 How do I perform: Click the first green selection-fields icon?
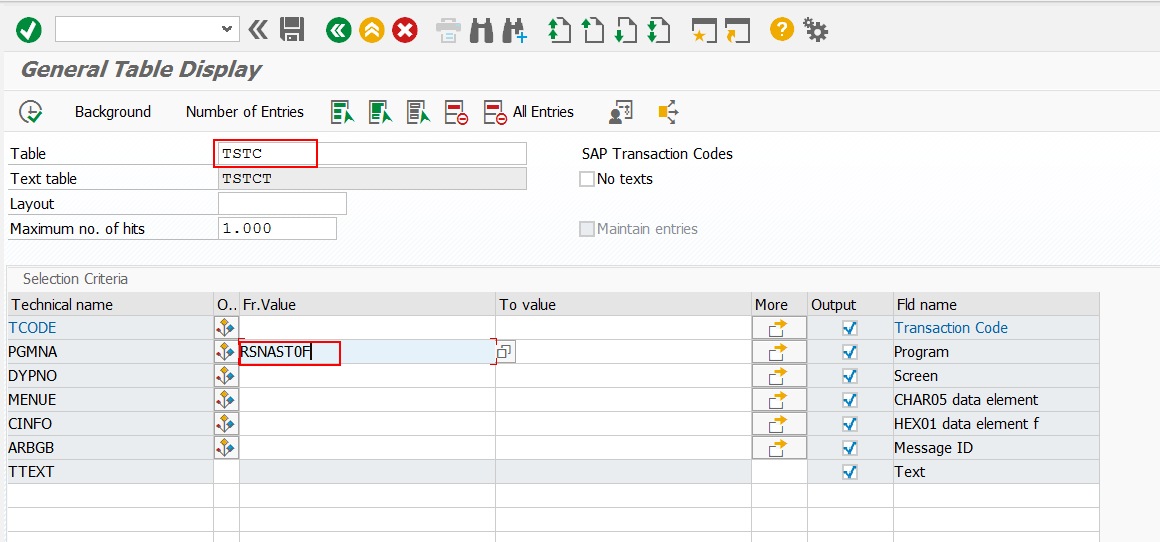pos(343,112)
